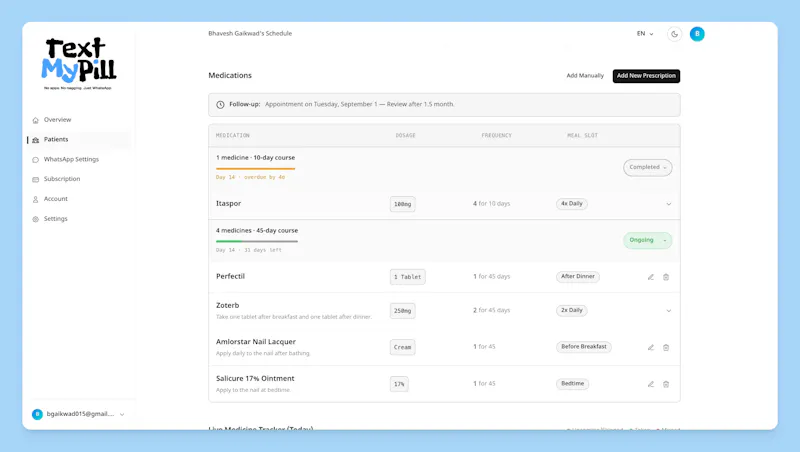
Task: Toggle dark mode moon icon
Action: tap(674, 34)
